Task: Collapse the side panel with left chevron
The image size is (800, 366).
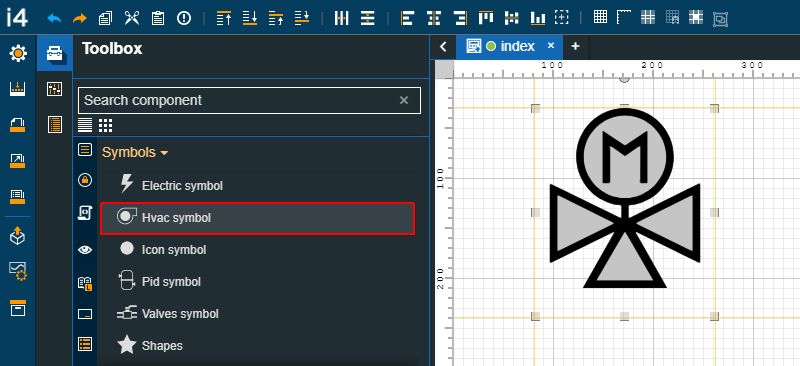Action: pyautogui.click(x=443, y=47)
